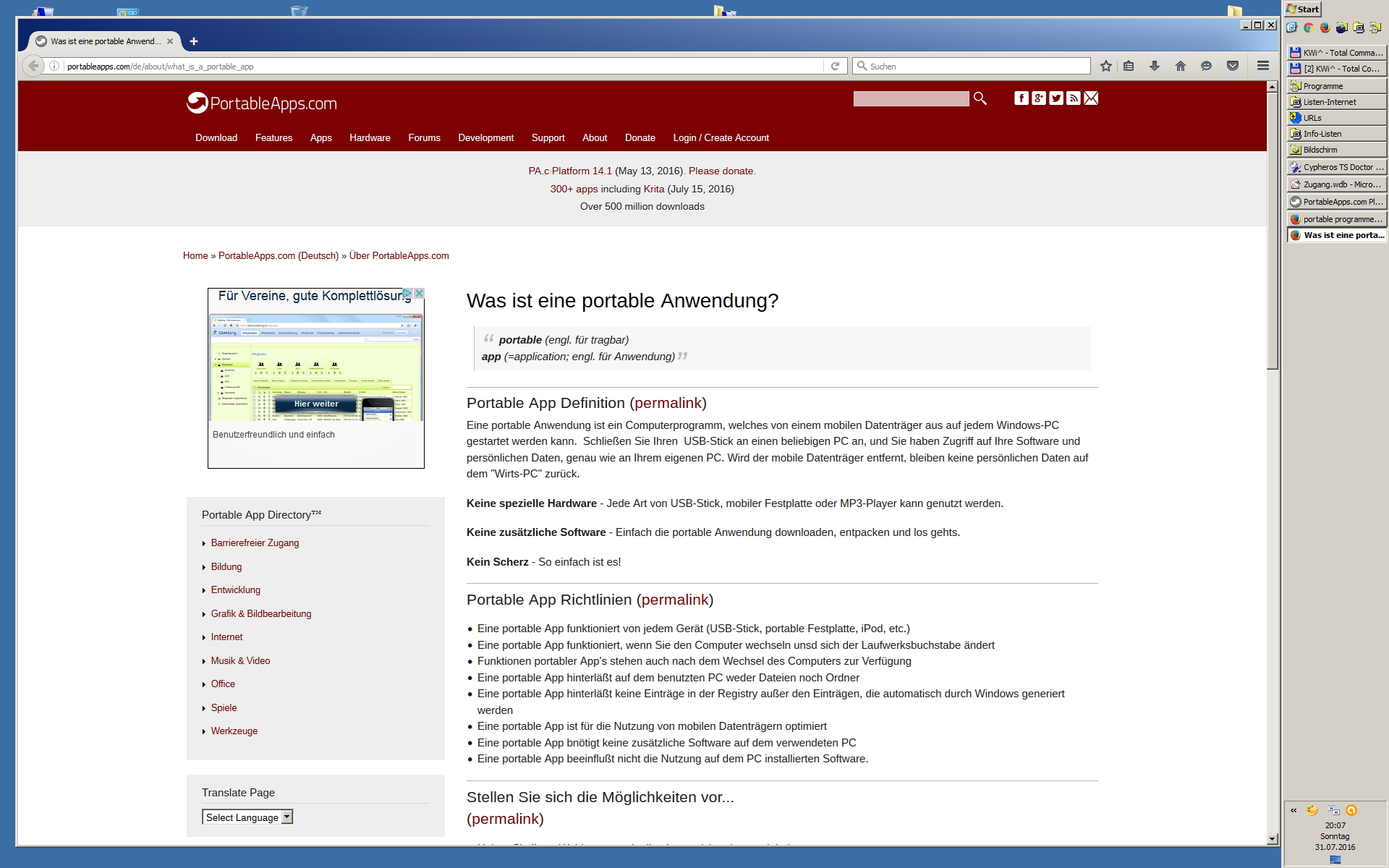Screen dimensions: 1389x868
Task: Click the Twitter icon on PortableApps header
Action: (1056, 98)
